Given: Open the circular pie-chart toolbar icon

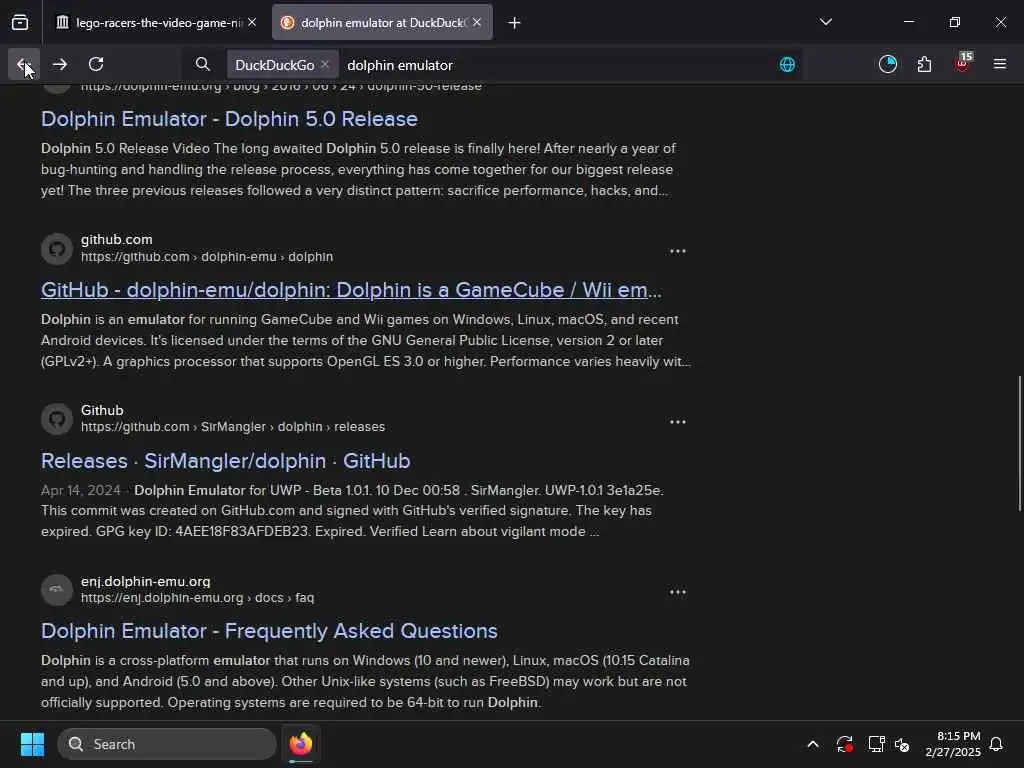Looking at the screenshot, I should click(888, 64).
